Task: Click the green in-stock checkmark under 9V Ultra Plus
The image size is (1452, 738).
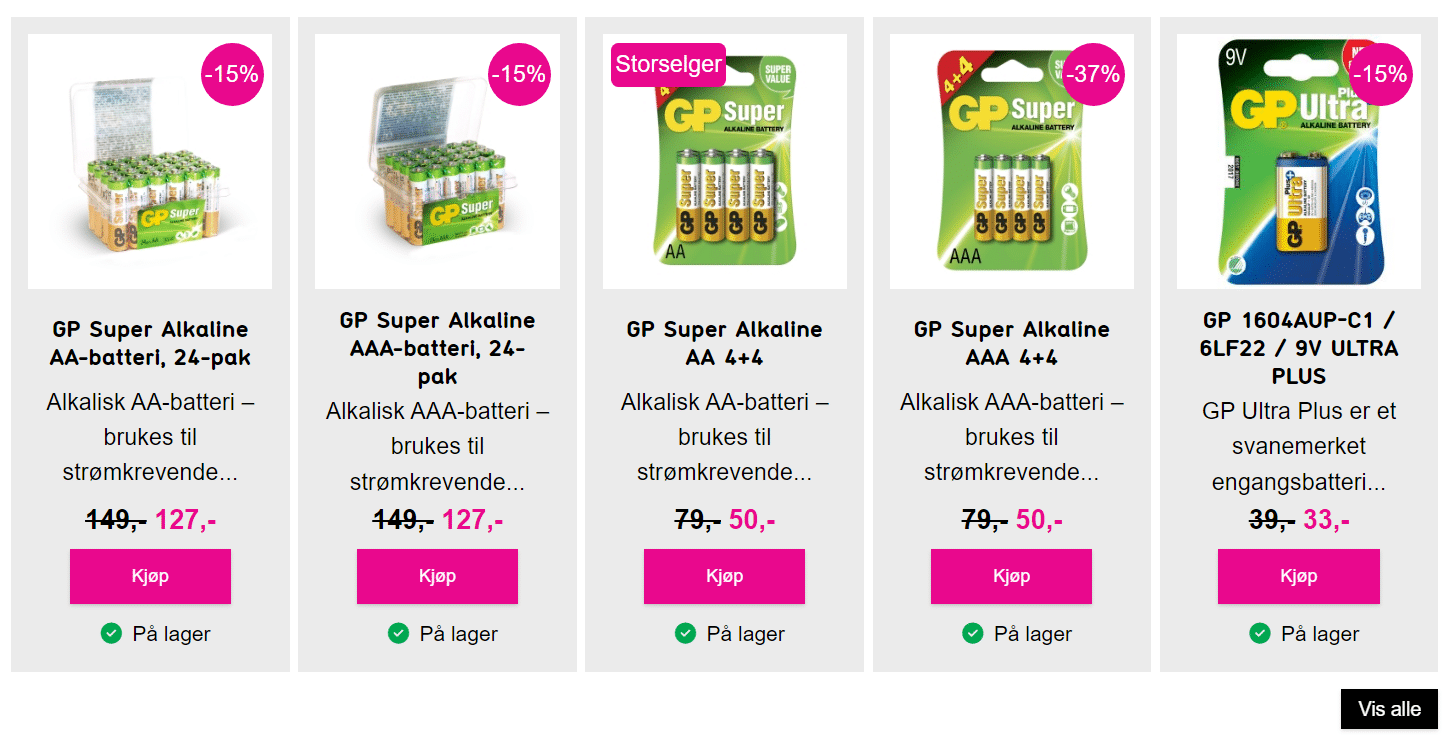Action: coord(1259,633)
